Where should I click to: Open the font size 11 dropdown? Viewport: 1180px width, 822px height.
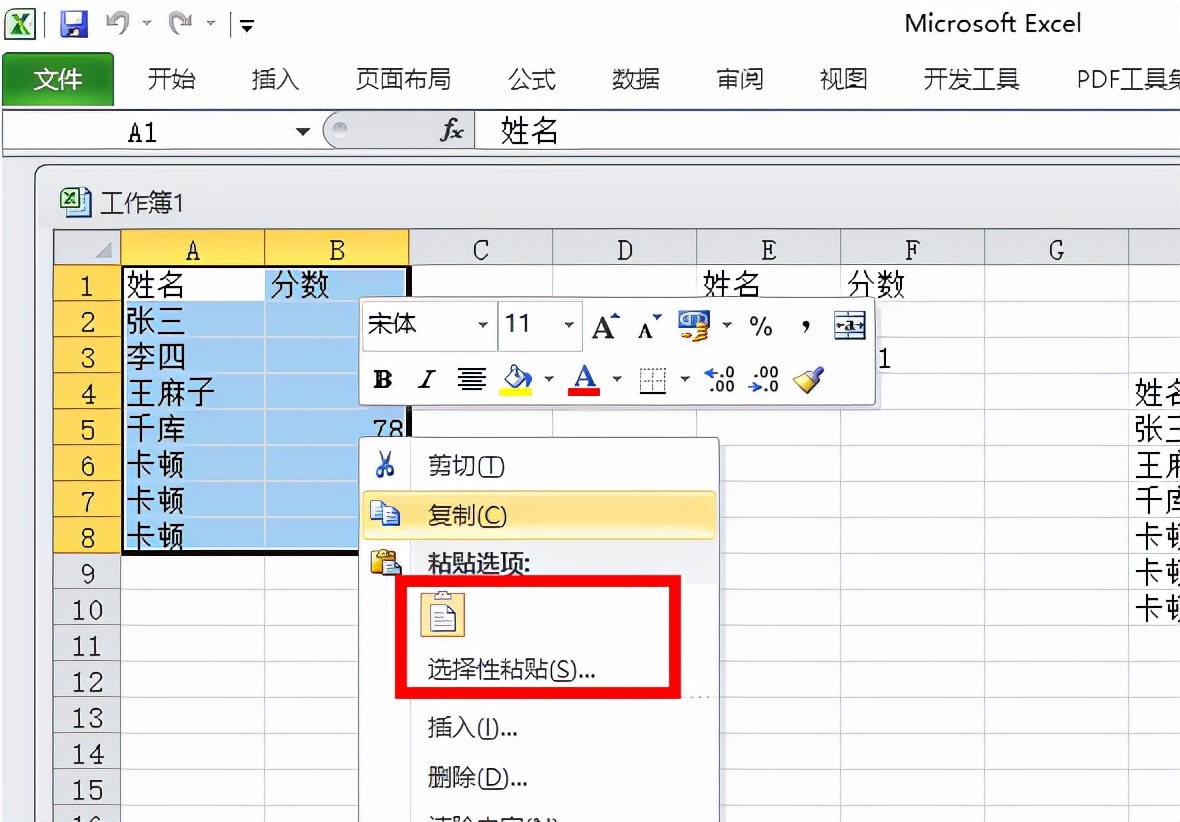click(569, 325)
